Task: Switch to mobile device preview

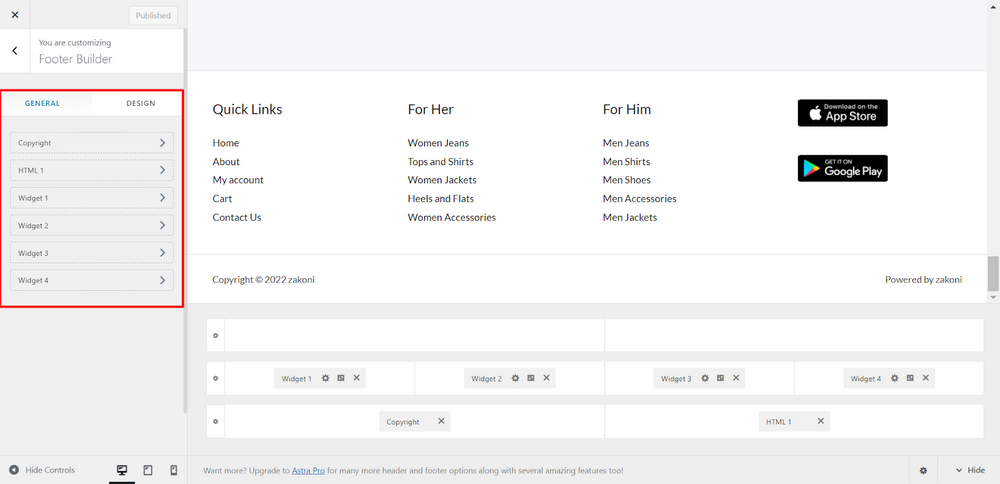Action: coord(173,470)
